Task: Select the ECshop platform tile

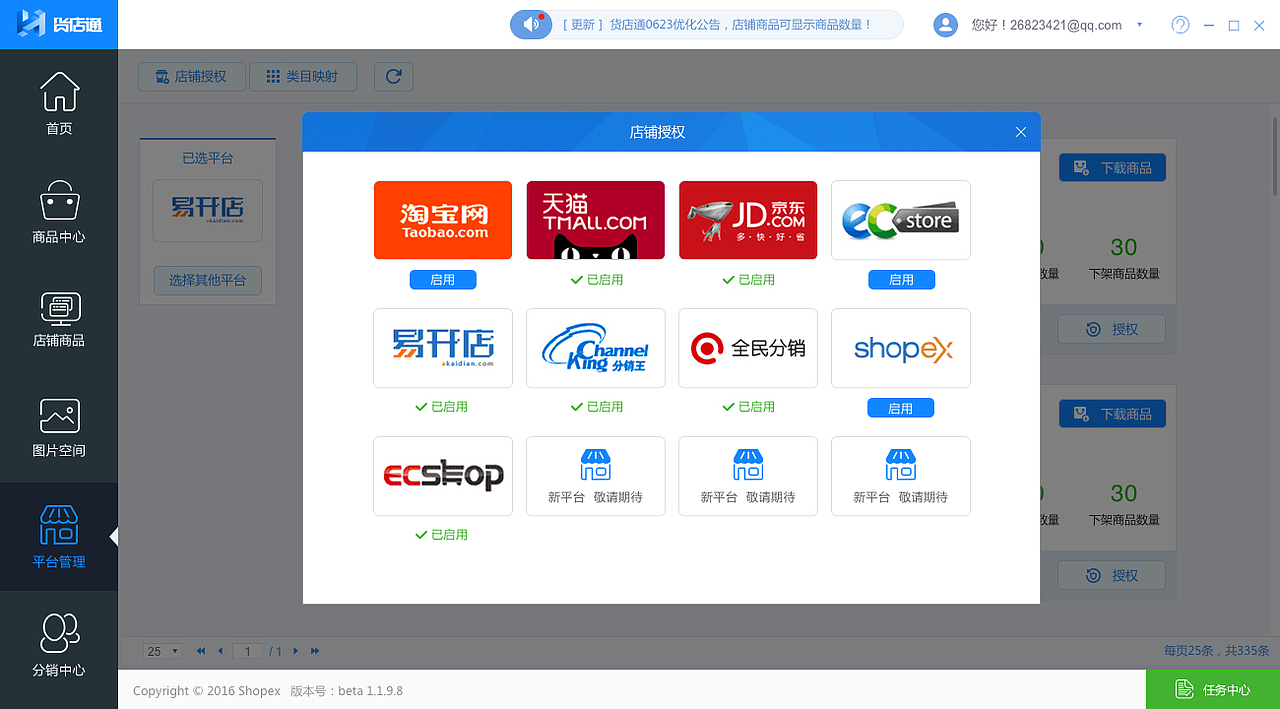Action: 443,476
